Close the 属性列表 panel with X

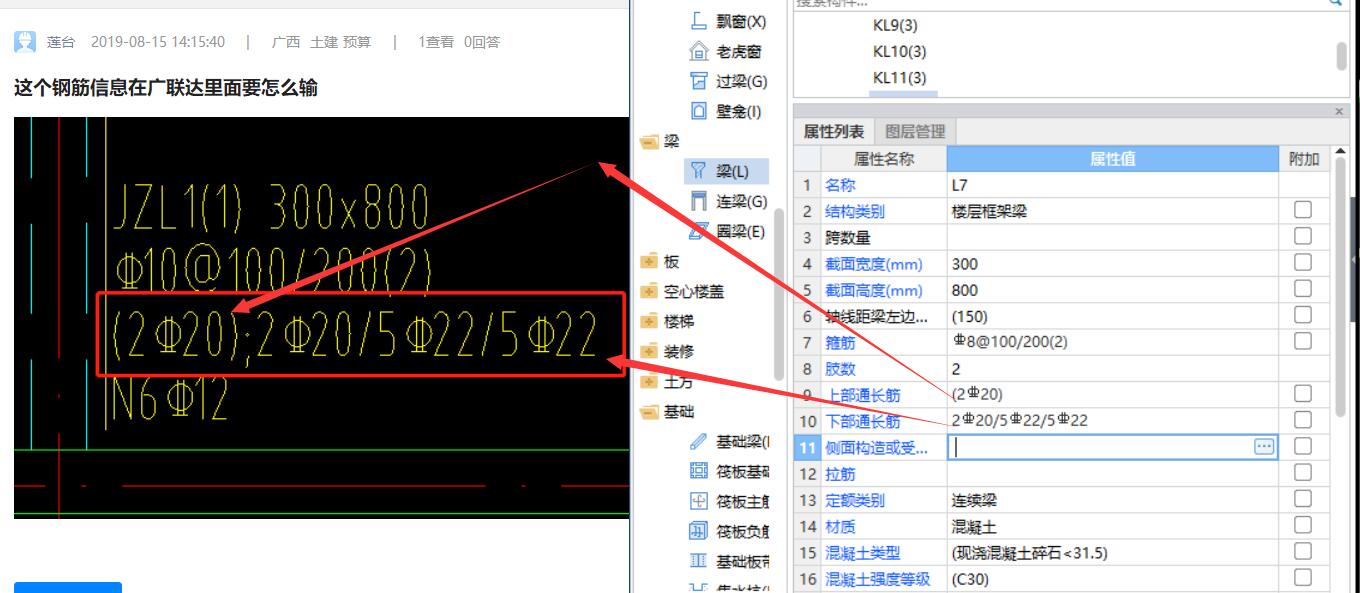point(1339,111)
